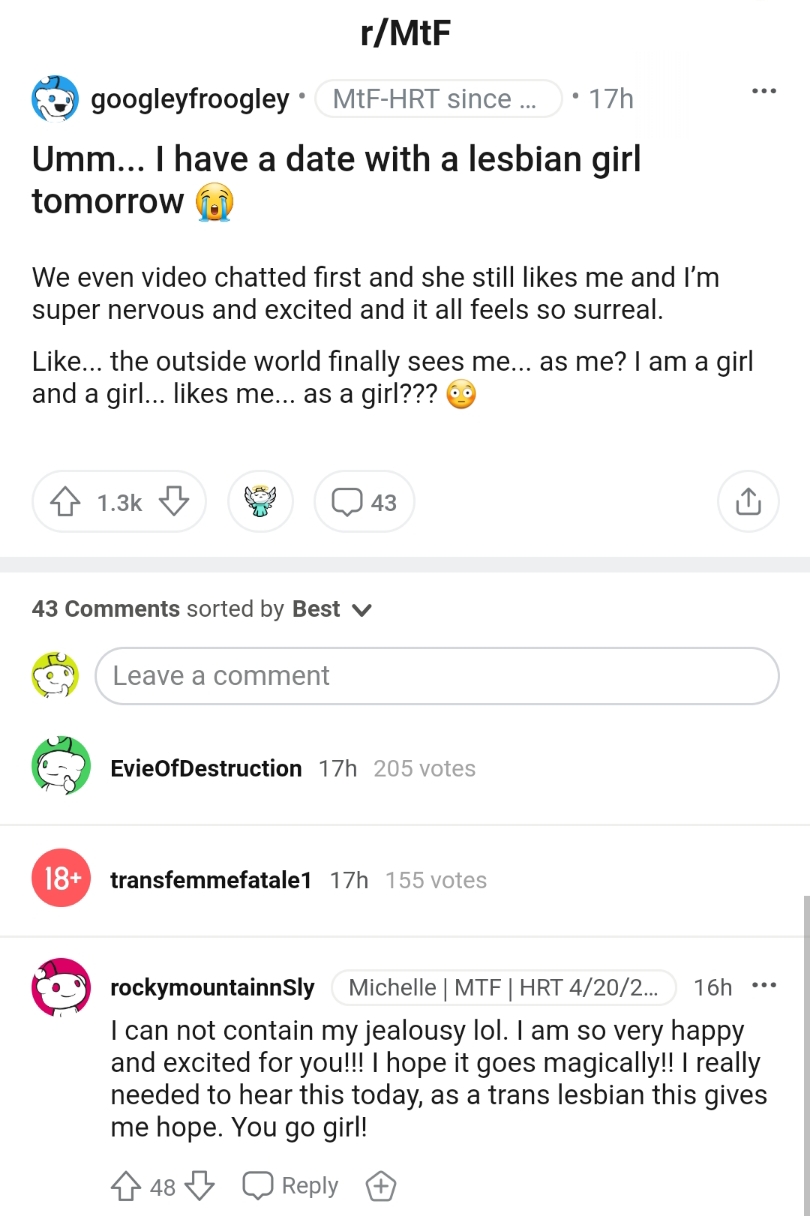Upvote rockymountainnSly's comment

pyautogui.click(x=124, y=1186)
